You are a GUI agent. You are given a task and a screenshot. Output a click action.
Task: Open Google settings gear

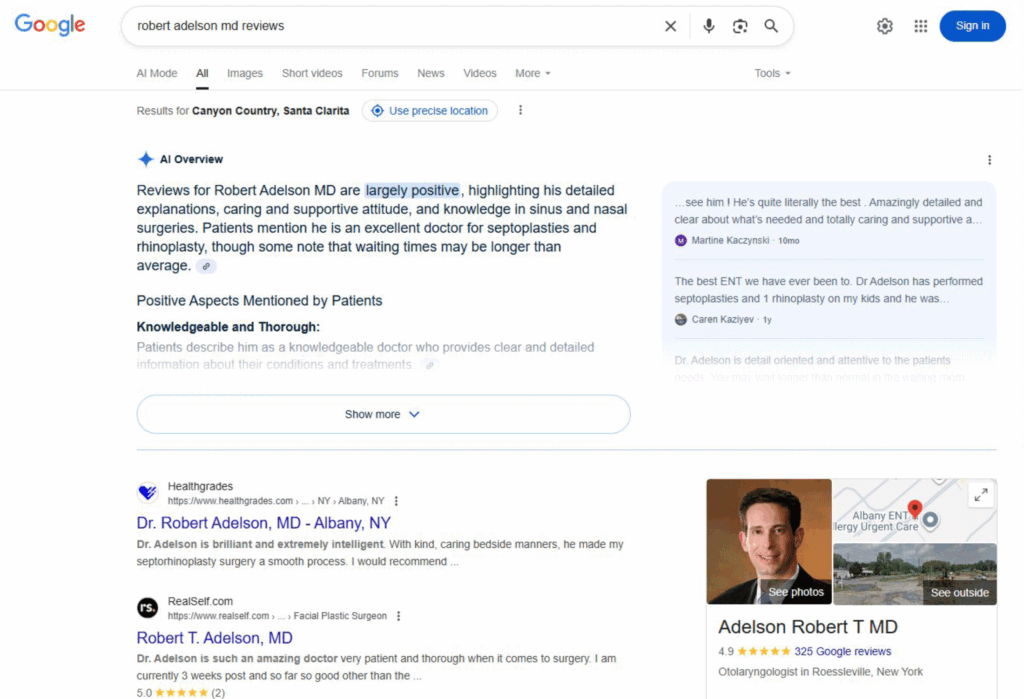click(884, 26)
